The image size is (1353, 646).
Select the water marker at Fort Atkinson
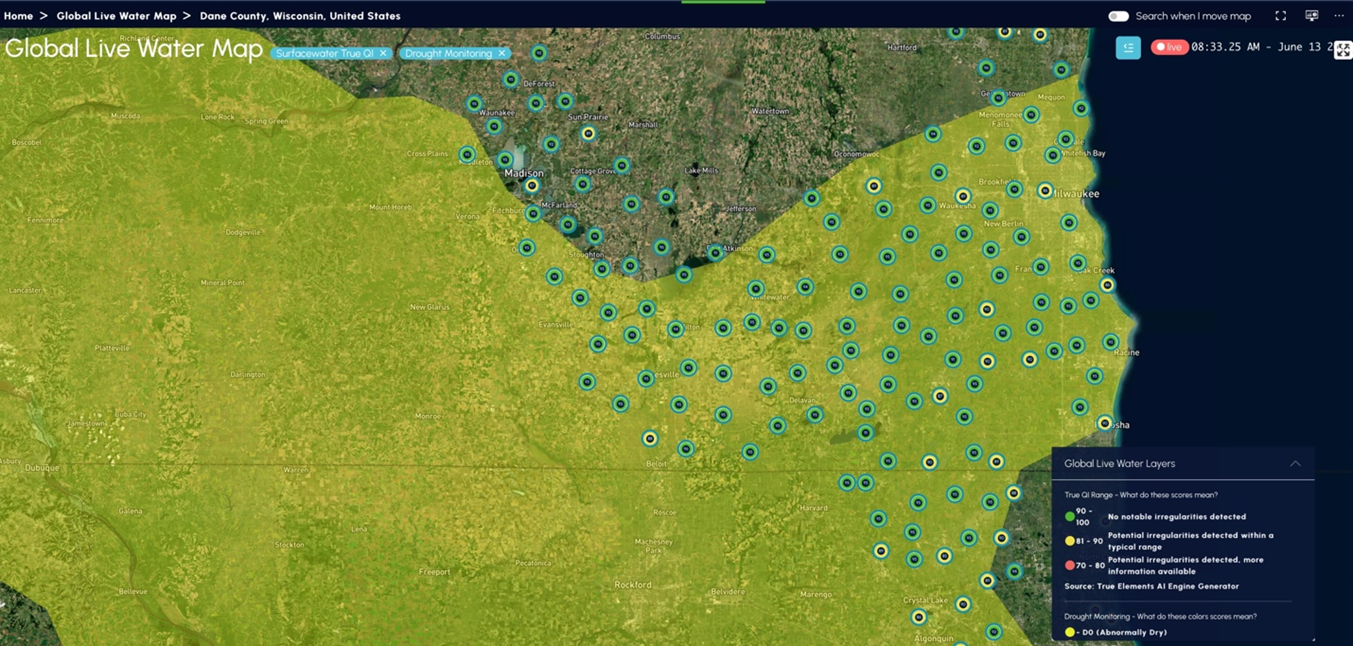pos(714,253)
